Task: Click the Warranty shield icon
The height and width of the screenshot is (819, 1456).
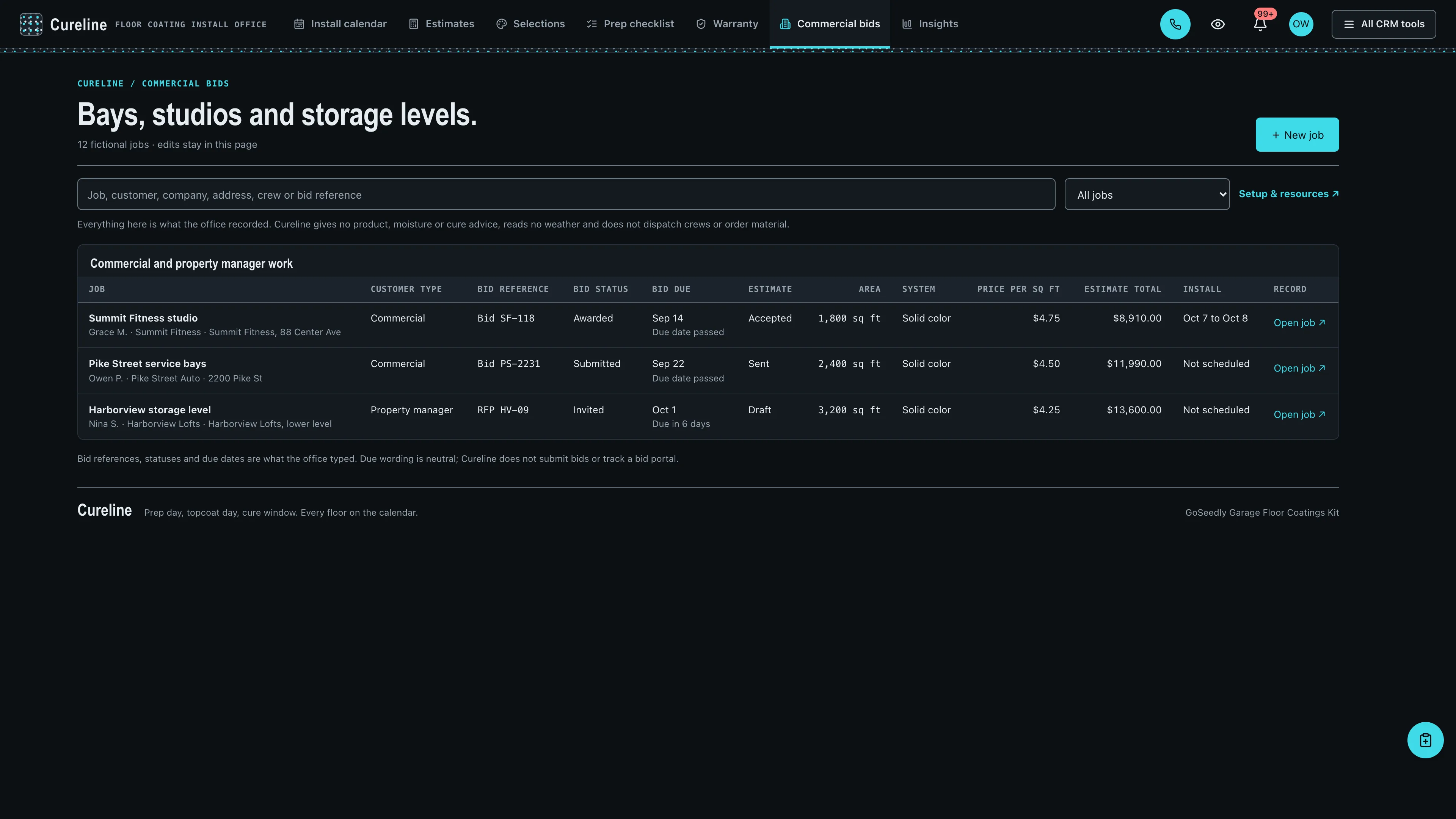Action: point(701,24)
